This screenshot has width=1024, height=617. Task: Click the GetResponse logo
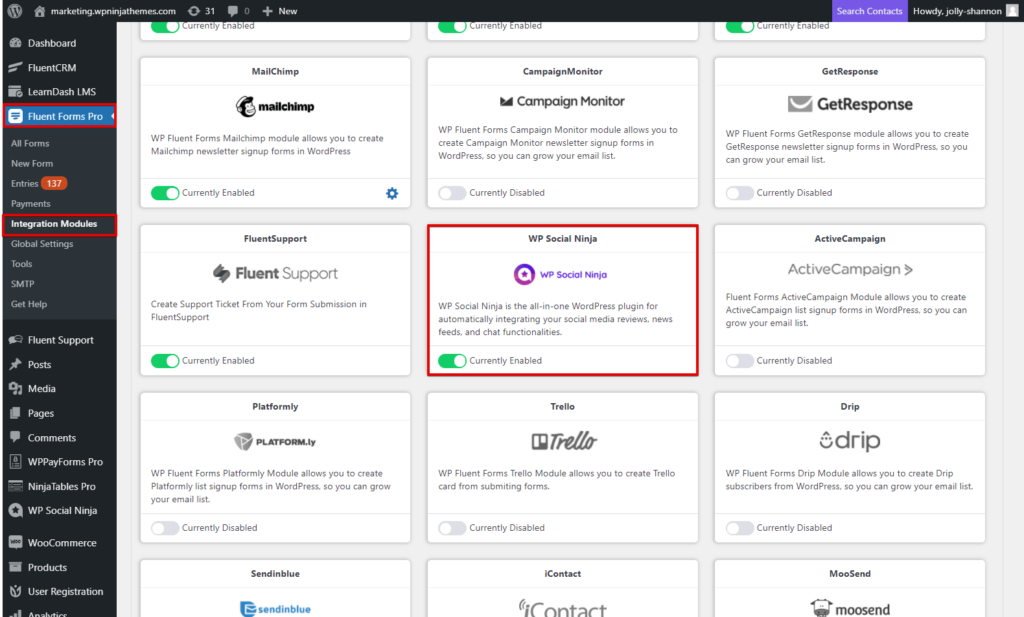[x=850, y=104]
